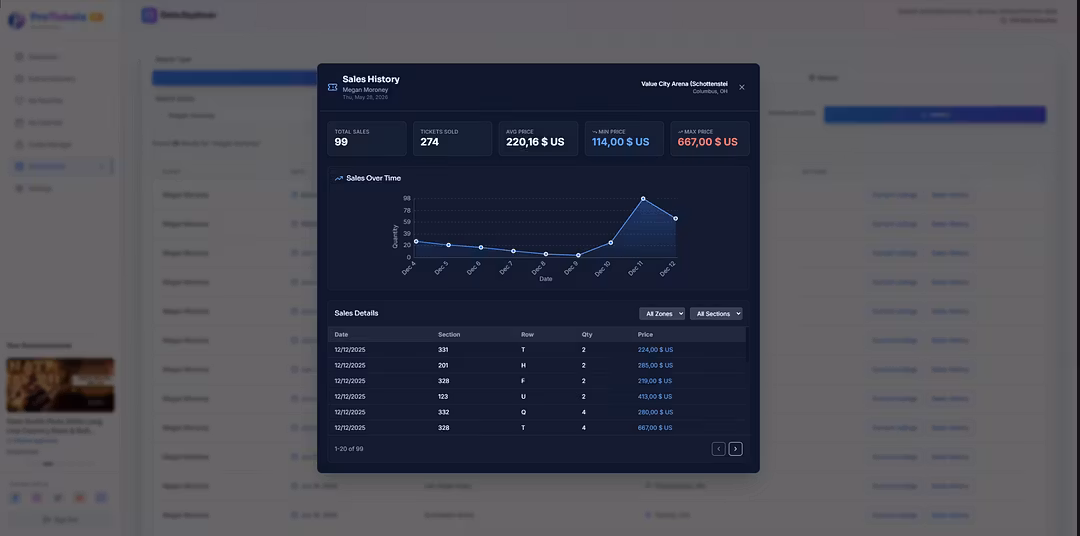Sort table by Date column header
The width and height of the screenshot is (1080, 536).
pos(342,334)
